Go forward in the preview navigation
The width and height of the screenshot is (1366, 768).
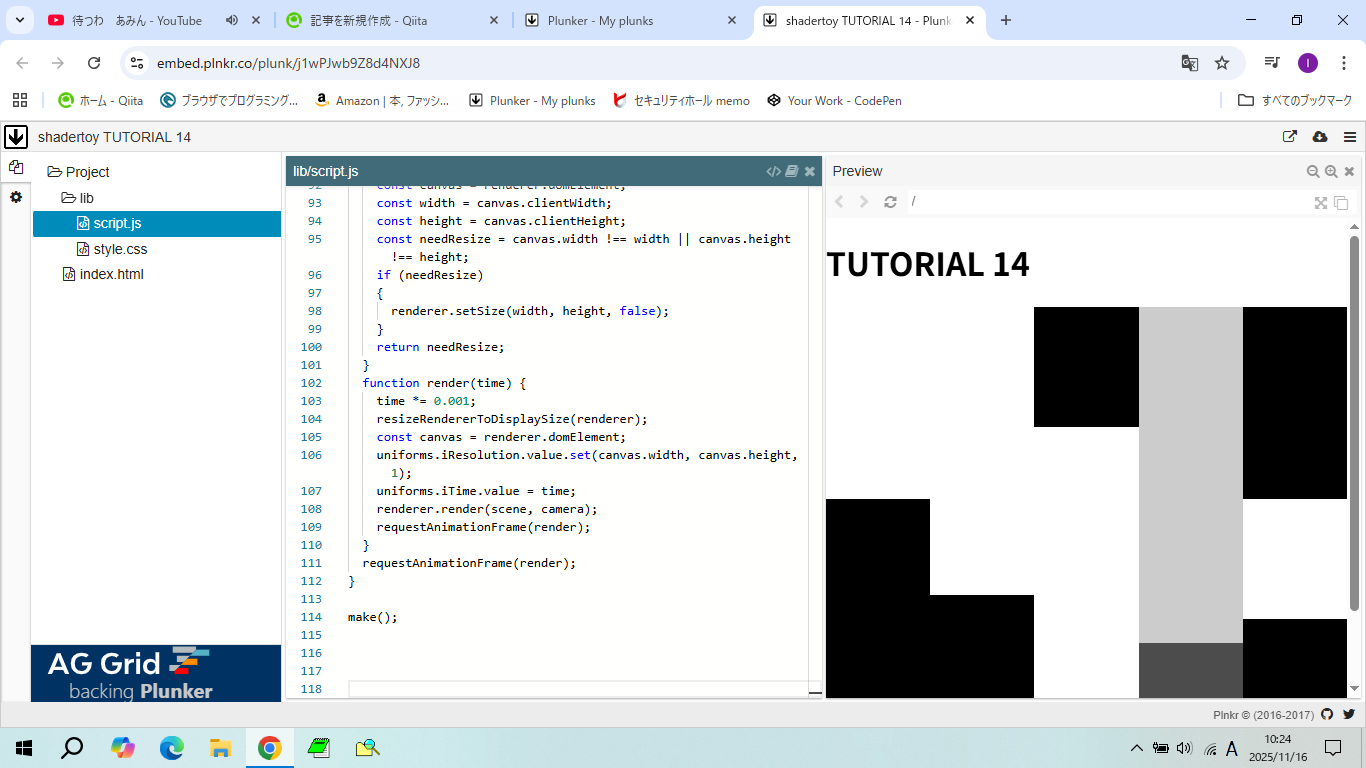coord(864,202)
